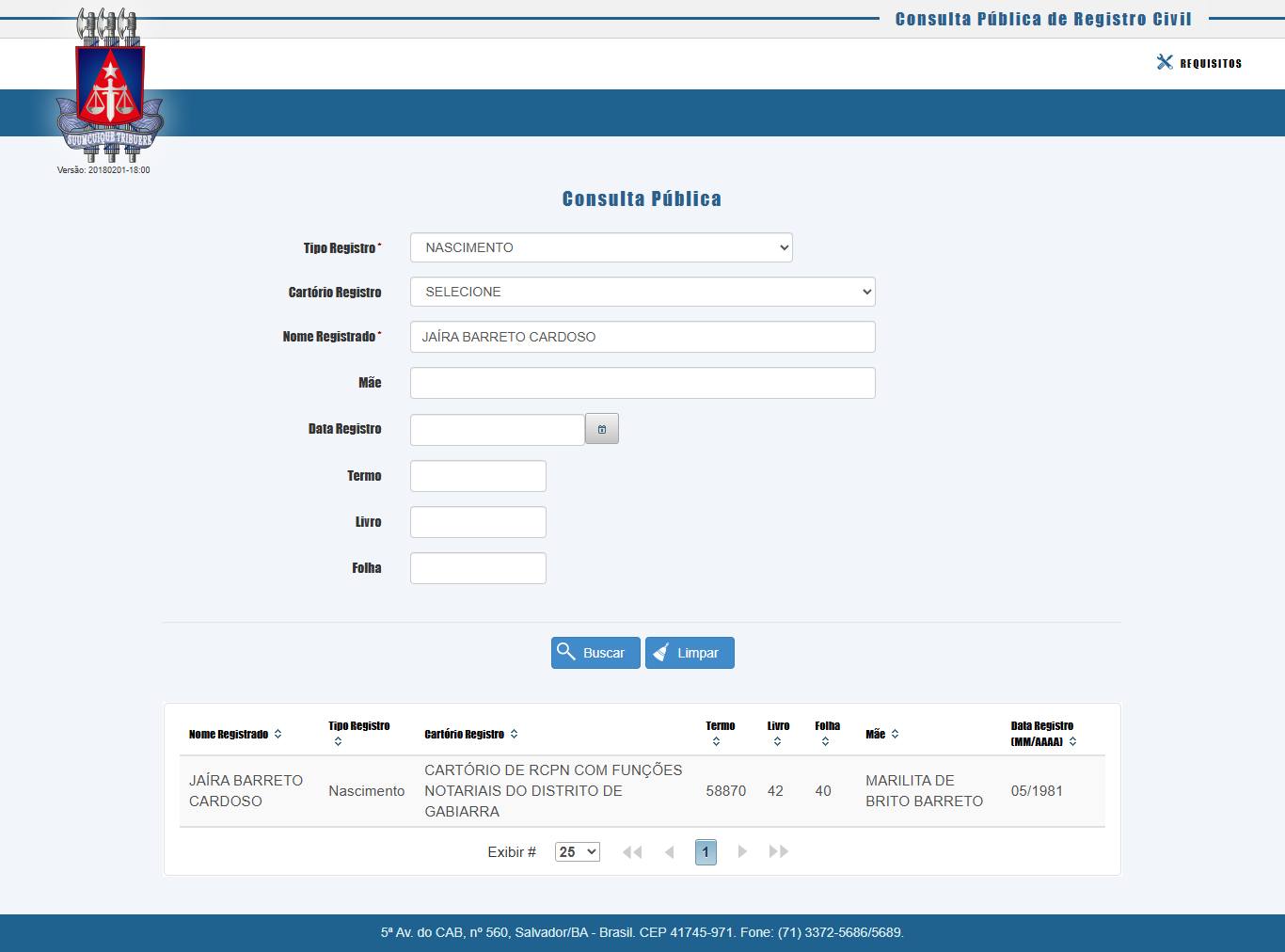Jump to the last results page
The width and height of the screenshot is (1285, 952).
tap(778, 852)
